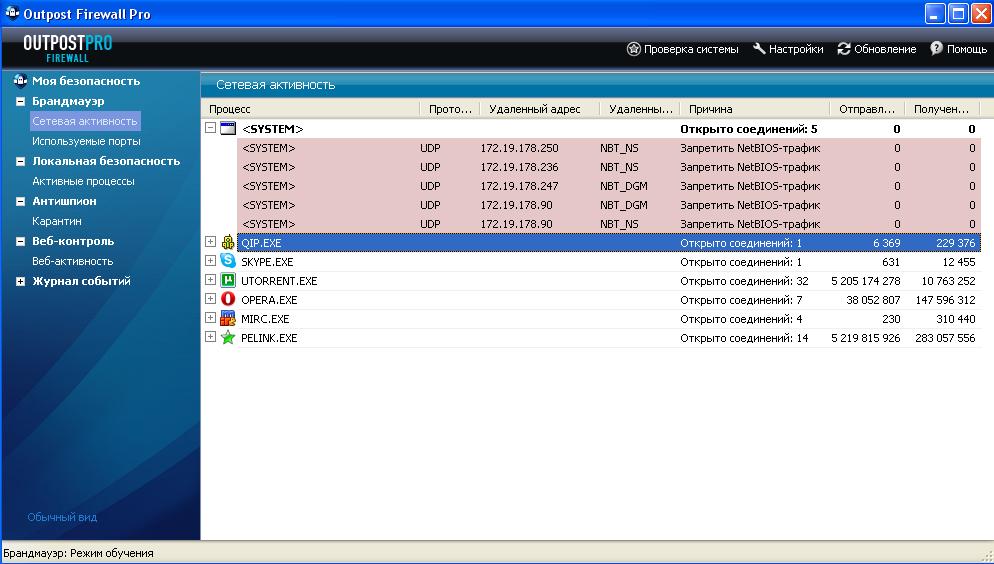Open Карантин
This screenshot has height=564, width=994.
point(57,221)
